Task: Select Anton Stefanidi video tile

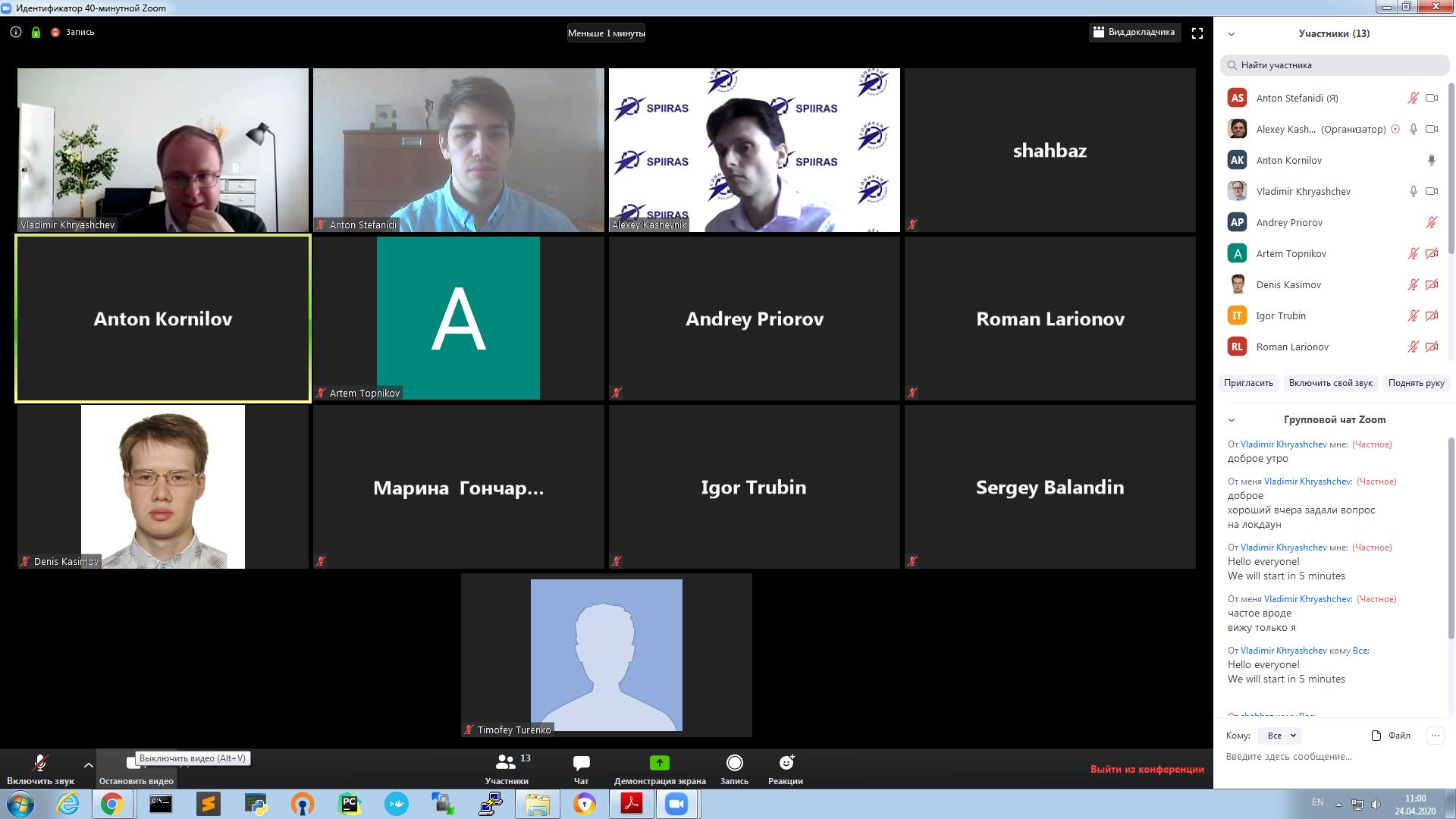Action: pyautogui.click(x=459, y=150)
